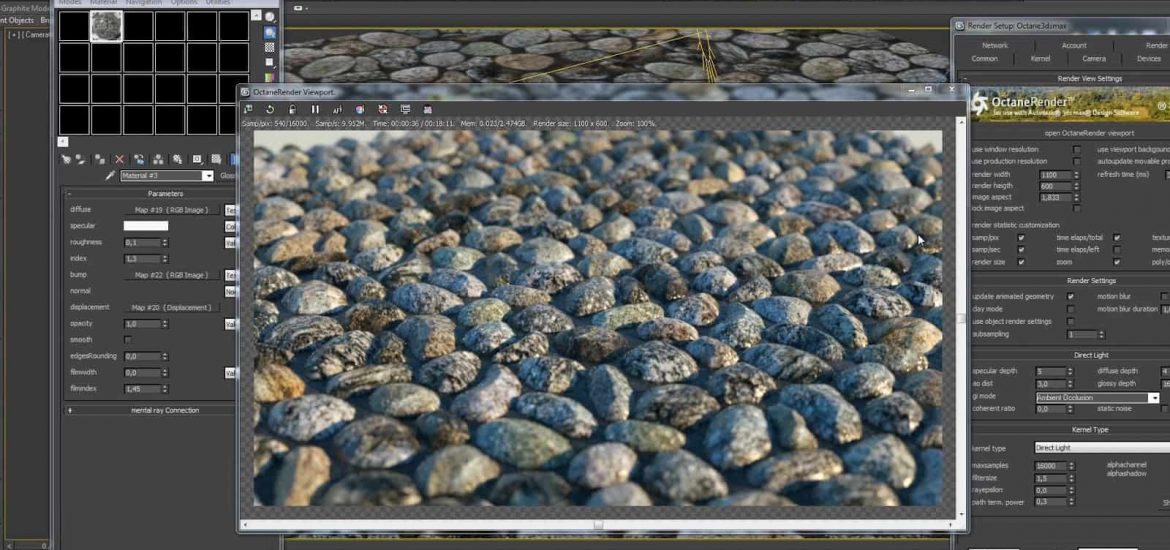This screenshot has width=1170, height=550.
Task: Switch to the Kernel tab
Action: click(x=1040, y=59)
